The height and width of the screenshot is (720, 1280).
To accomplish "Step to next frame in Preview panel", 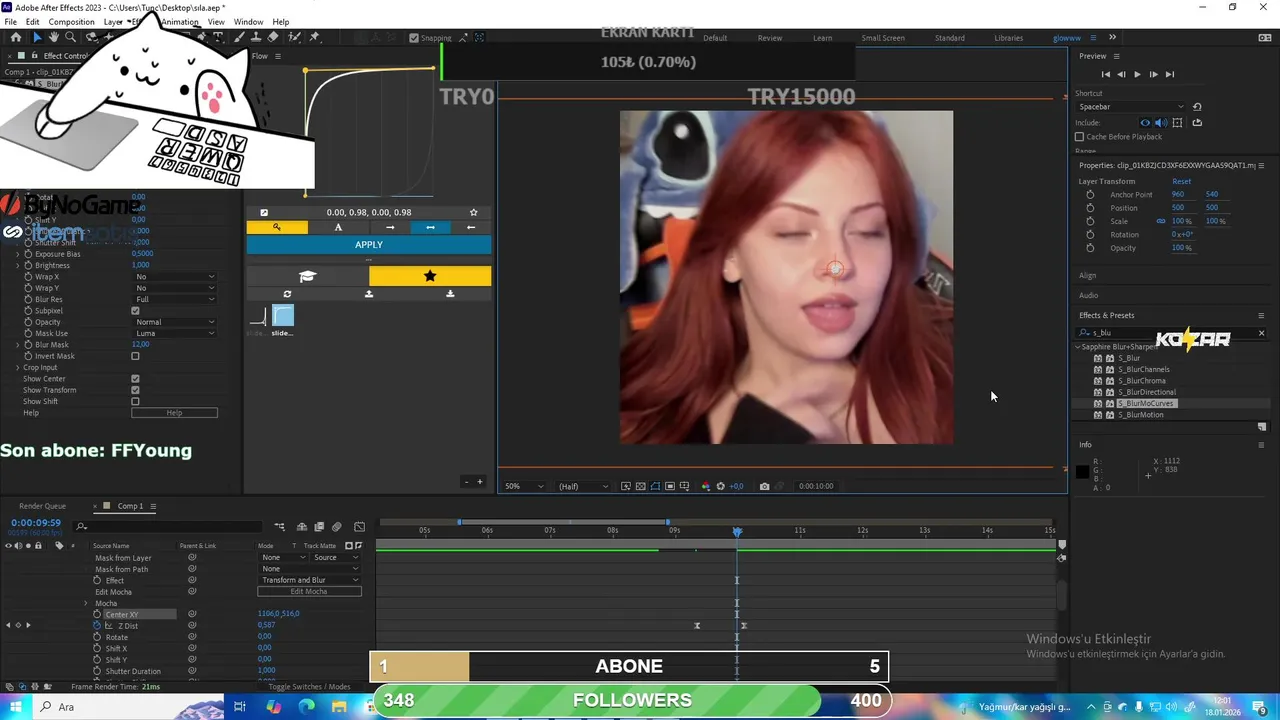I will pyautogui.click(x=1153, y=74).
